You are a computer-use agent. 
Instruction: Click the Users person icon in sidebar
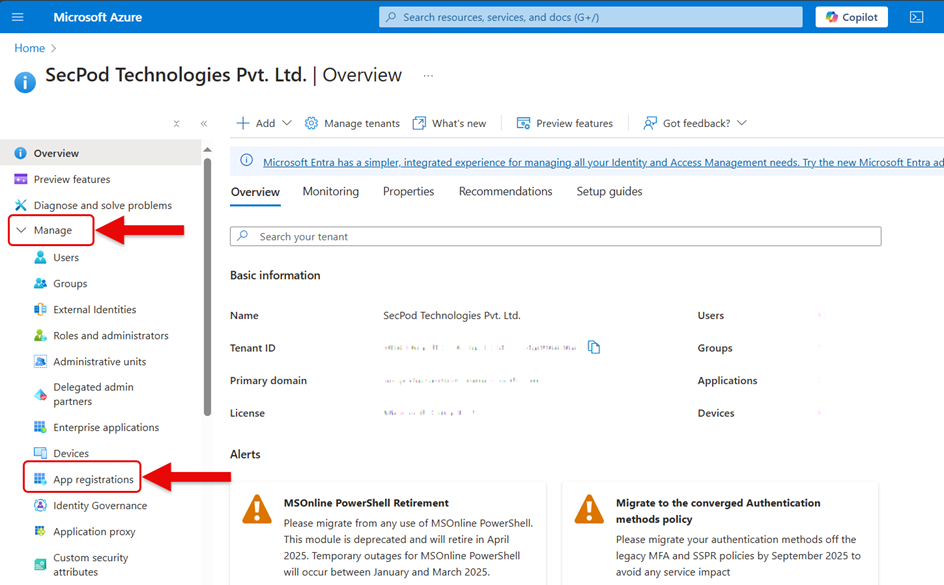(x=40, y=258)
